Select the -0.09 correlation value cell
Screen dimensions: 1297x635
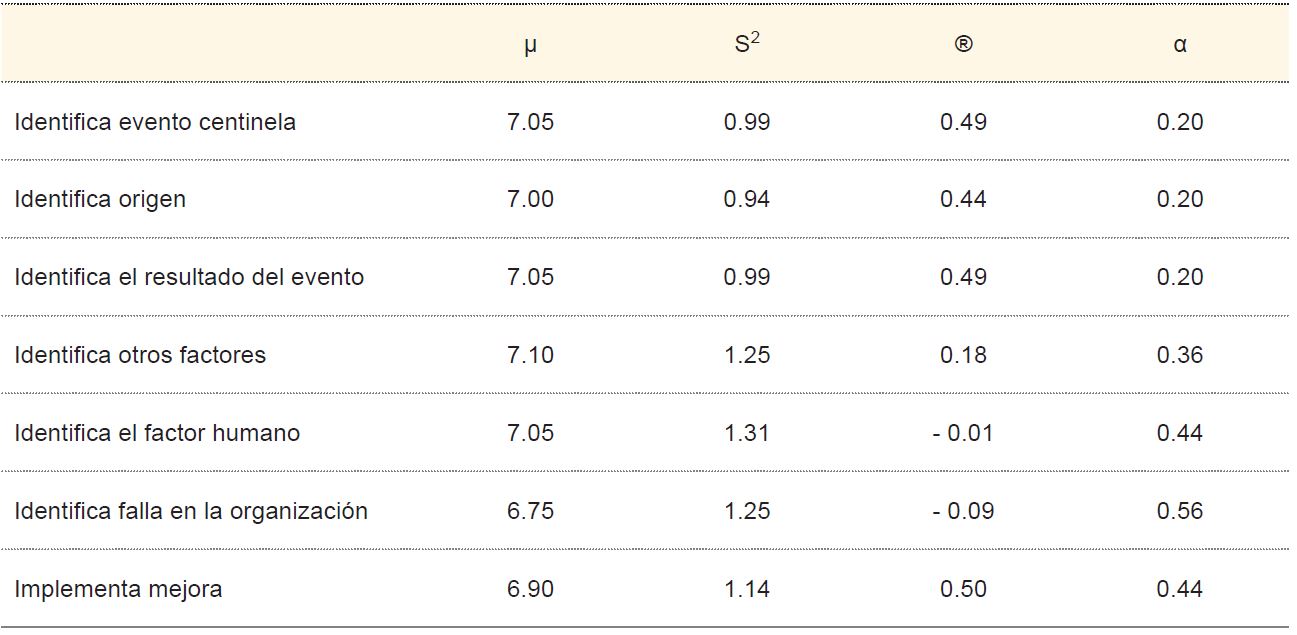click(x=963, y=511)
